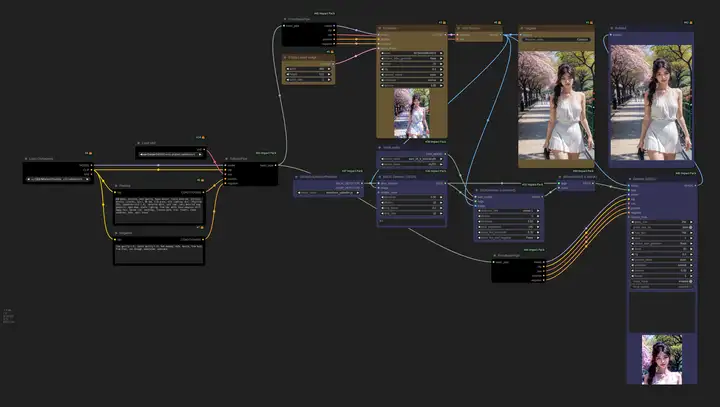Open the checkpoint name dropdown in Load Checkpoint

(58, 179)
